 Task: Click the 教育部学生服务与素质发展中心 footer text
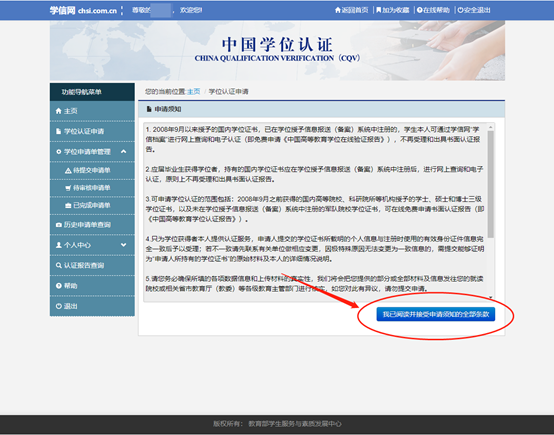[x=295, y=424]
